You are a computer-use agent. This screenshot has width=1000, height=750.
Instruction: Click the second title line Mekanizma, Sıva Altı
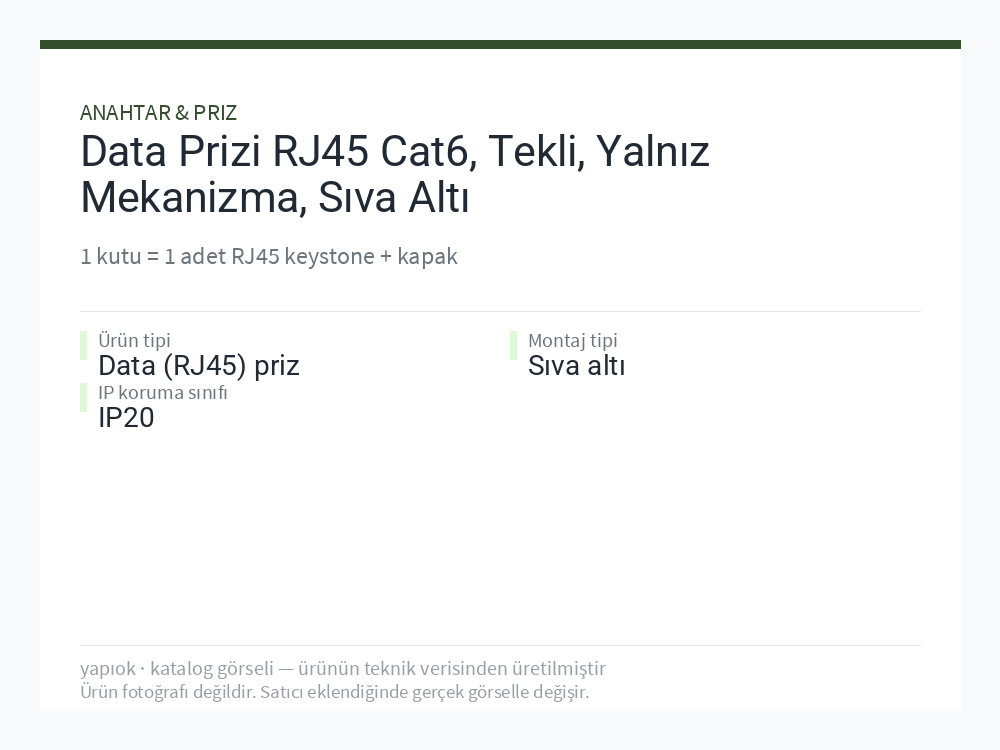(x=275, y=197)
